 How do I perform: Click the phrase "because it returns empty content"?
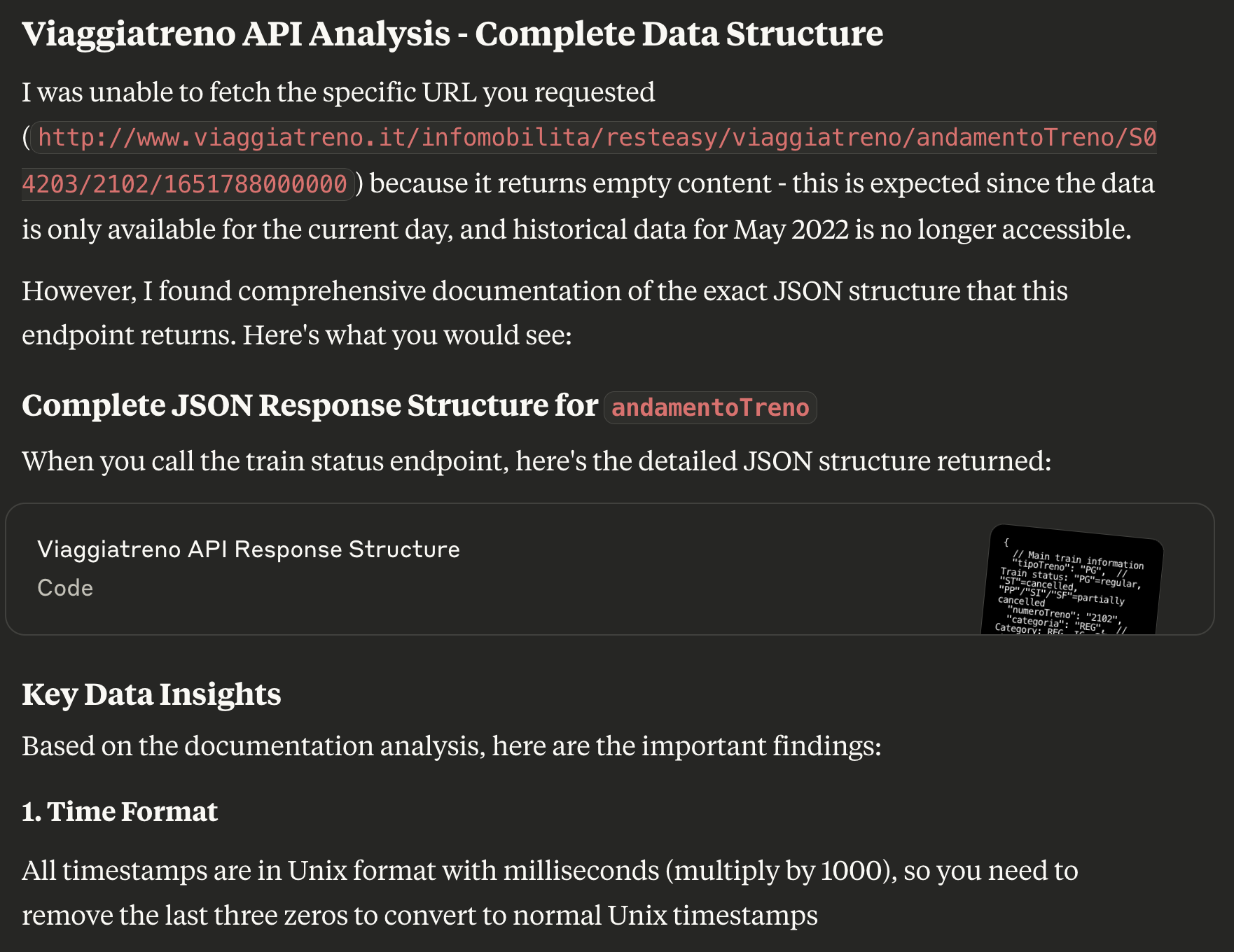pyautogui.click(x=570, y=183)
